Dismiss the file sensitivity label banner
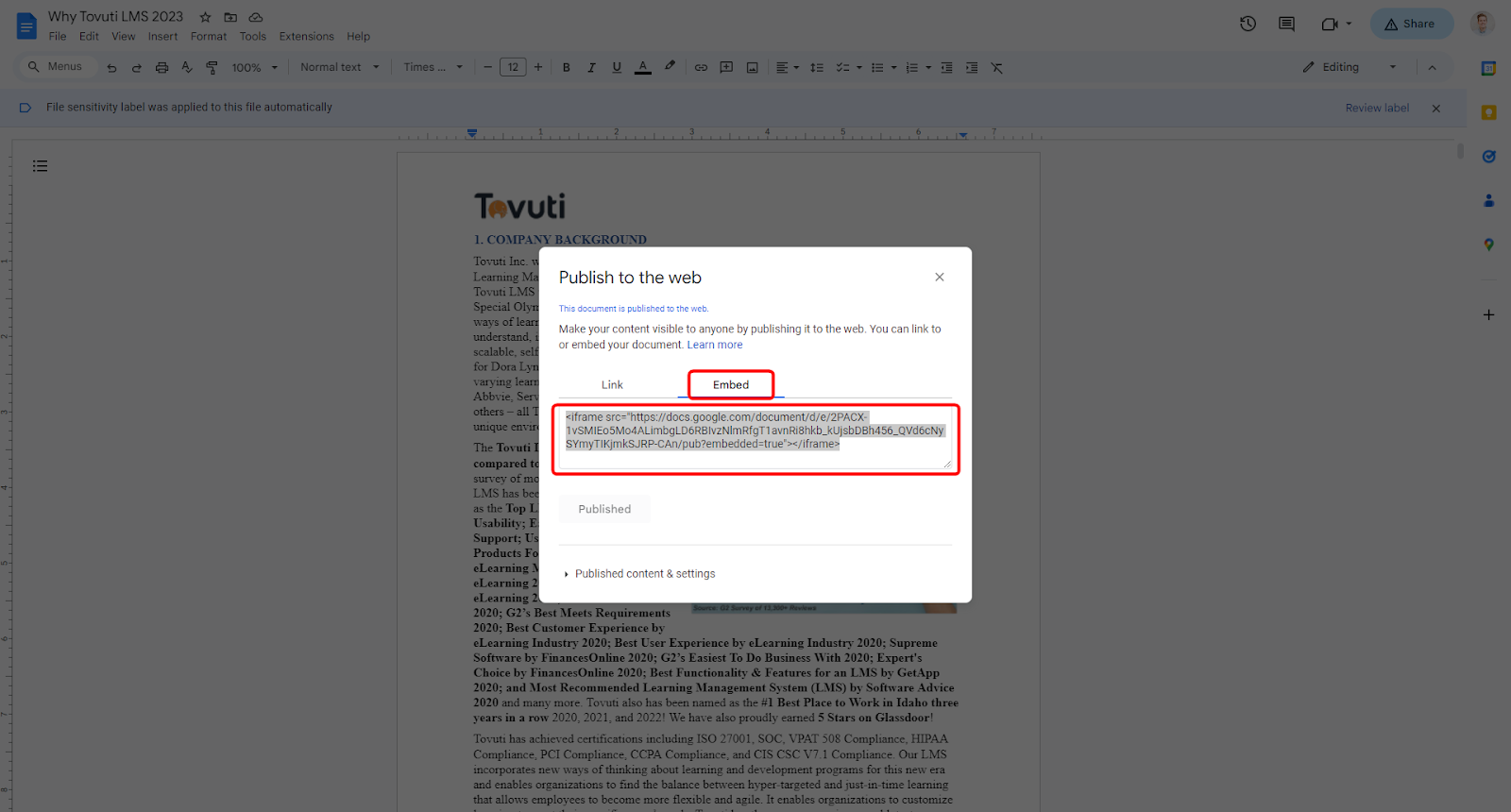1511x812 pixels. coord(1436,109)
